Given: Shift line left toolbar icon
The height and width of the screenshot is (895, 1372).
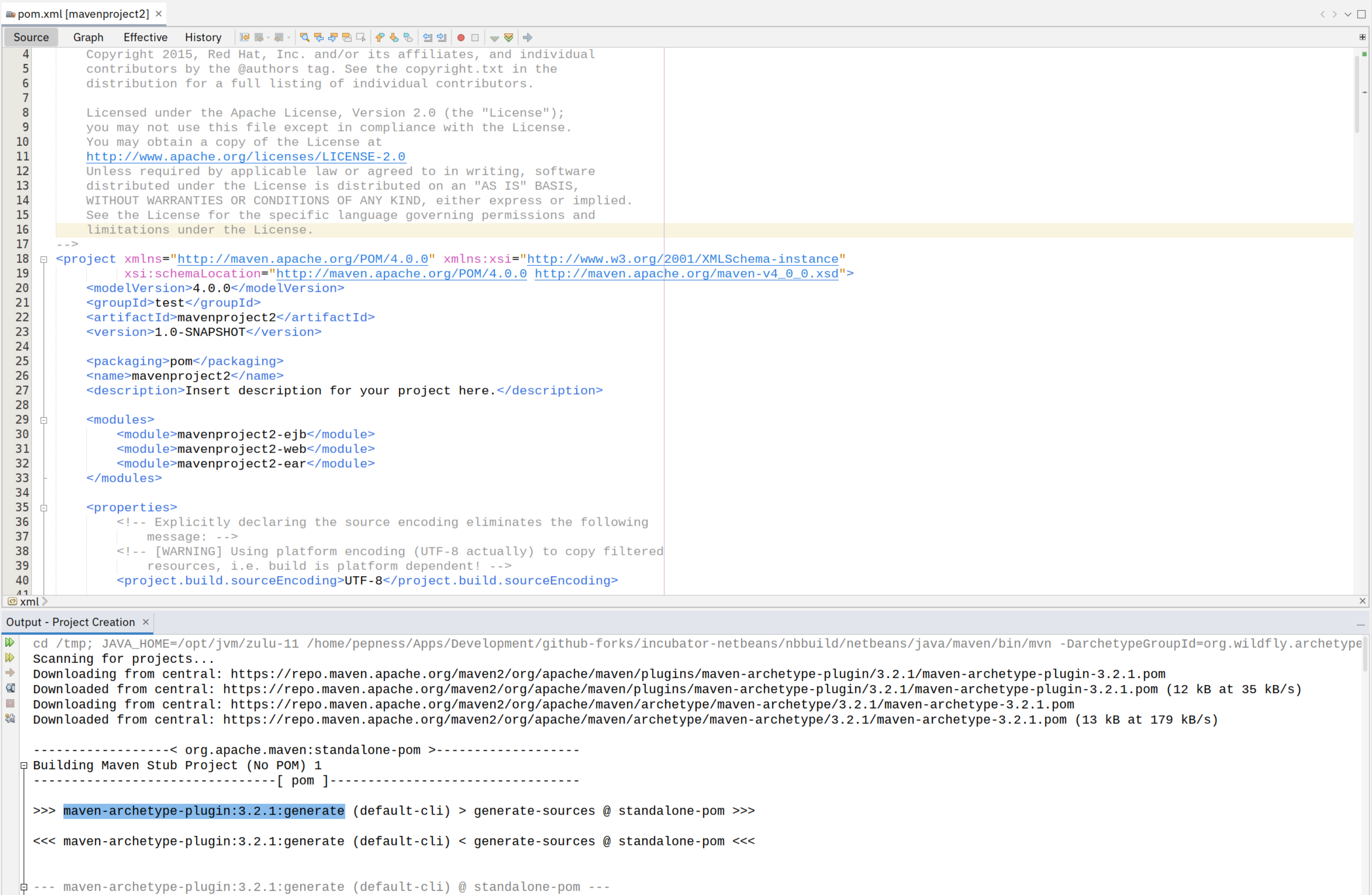Looking at the screenshot, I should 428,37.
